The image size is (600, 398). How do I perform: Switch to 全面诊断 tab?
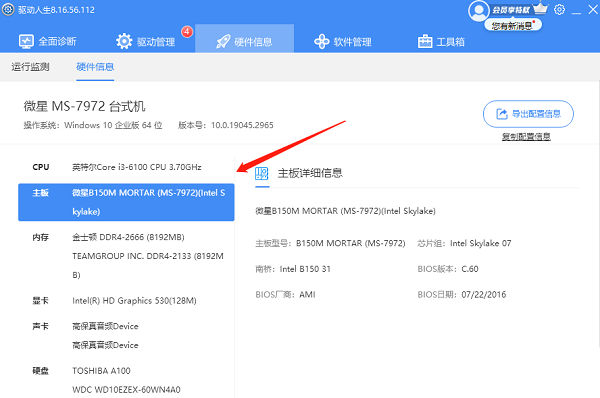[x=48, y=41]
